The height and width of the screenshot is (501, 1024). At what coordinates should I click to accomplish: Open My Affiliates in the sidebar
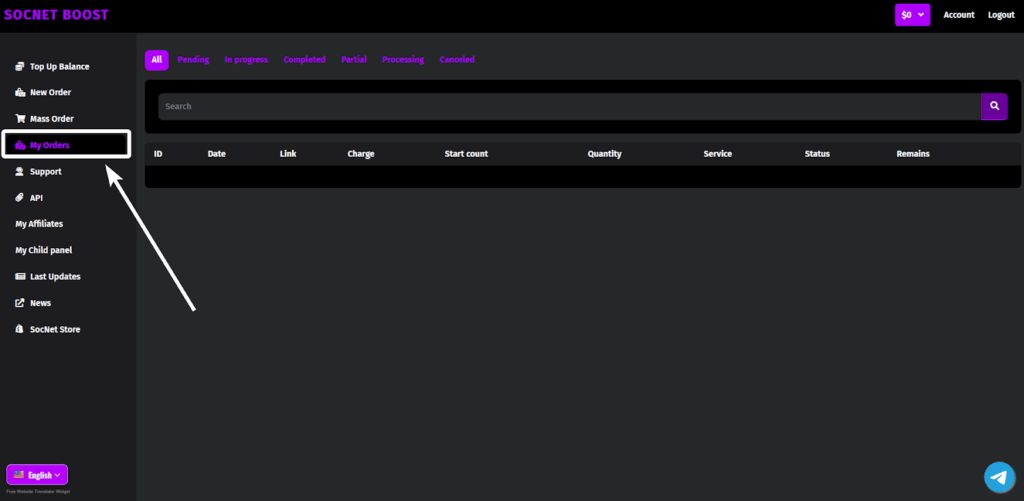tap(39, 224)
